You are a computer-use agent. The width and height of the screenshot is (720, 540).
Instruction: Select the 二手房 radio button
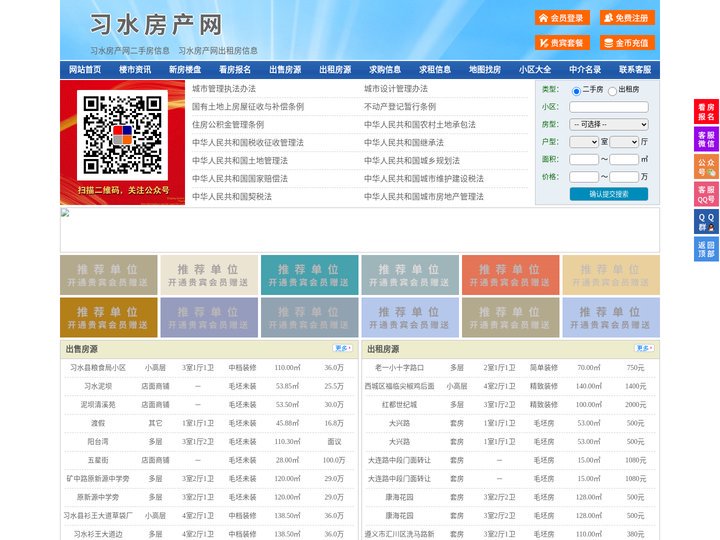click(576, 91)
